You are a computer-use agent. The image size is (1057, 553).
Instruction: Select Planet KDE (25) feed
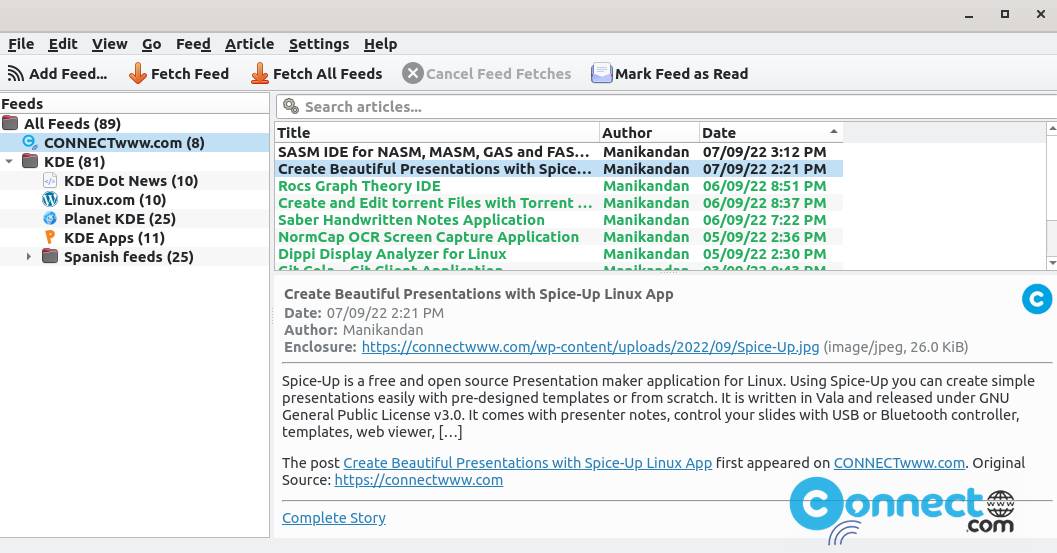(x=119, y=219)
